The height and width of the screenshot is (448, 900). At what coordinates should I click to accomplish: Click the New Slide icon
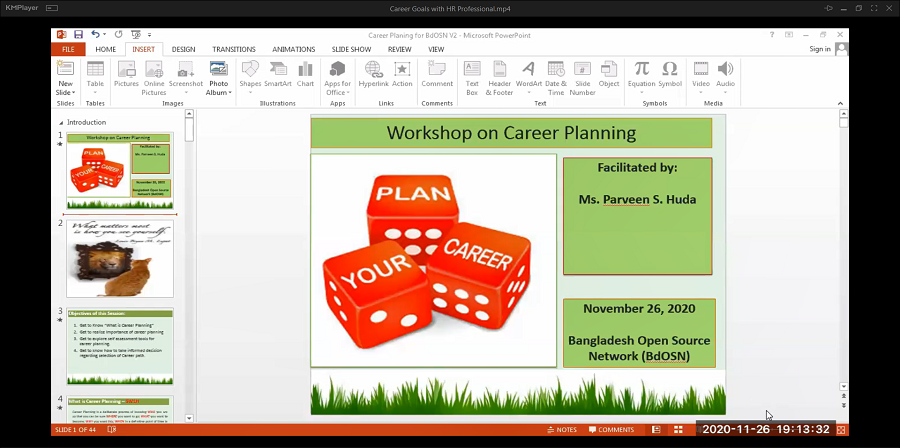pyautogui.click(x=65, y=69)
